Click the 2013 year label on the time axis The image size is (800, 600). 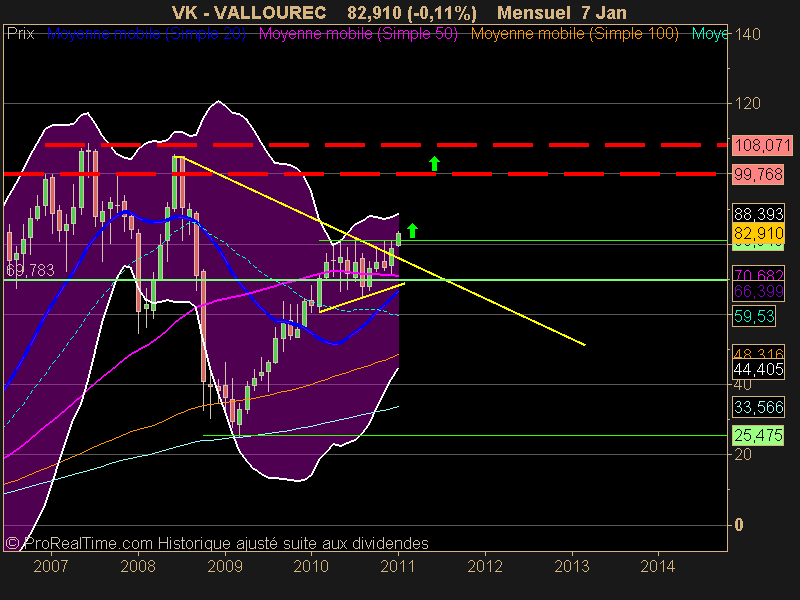click(x=572, y=566)
